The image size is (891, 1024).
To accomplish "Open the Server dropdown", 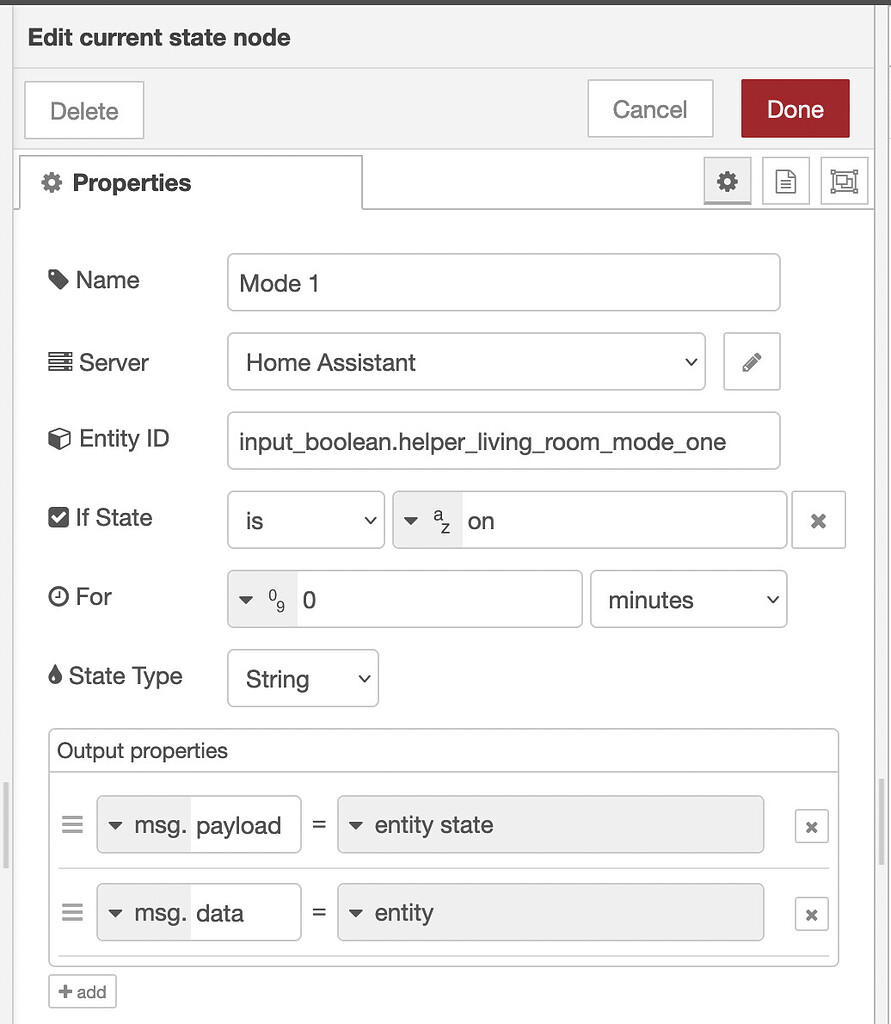I will [x=466, y=362].
